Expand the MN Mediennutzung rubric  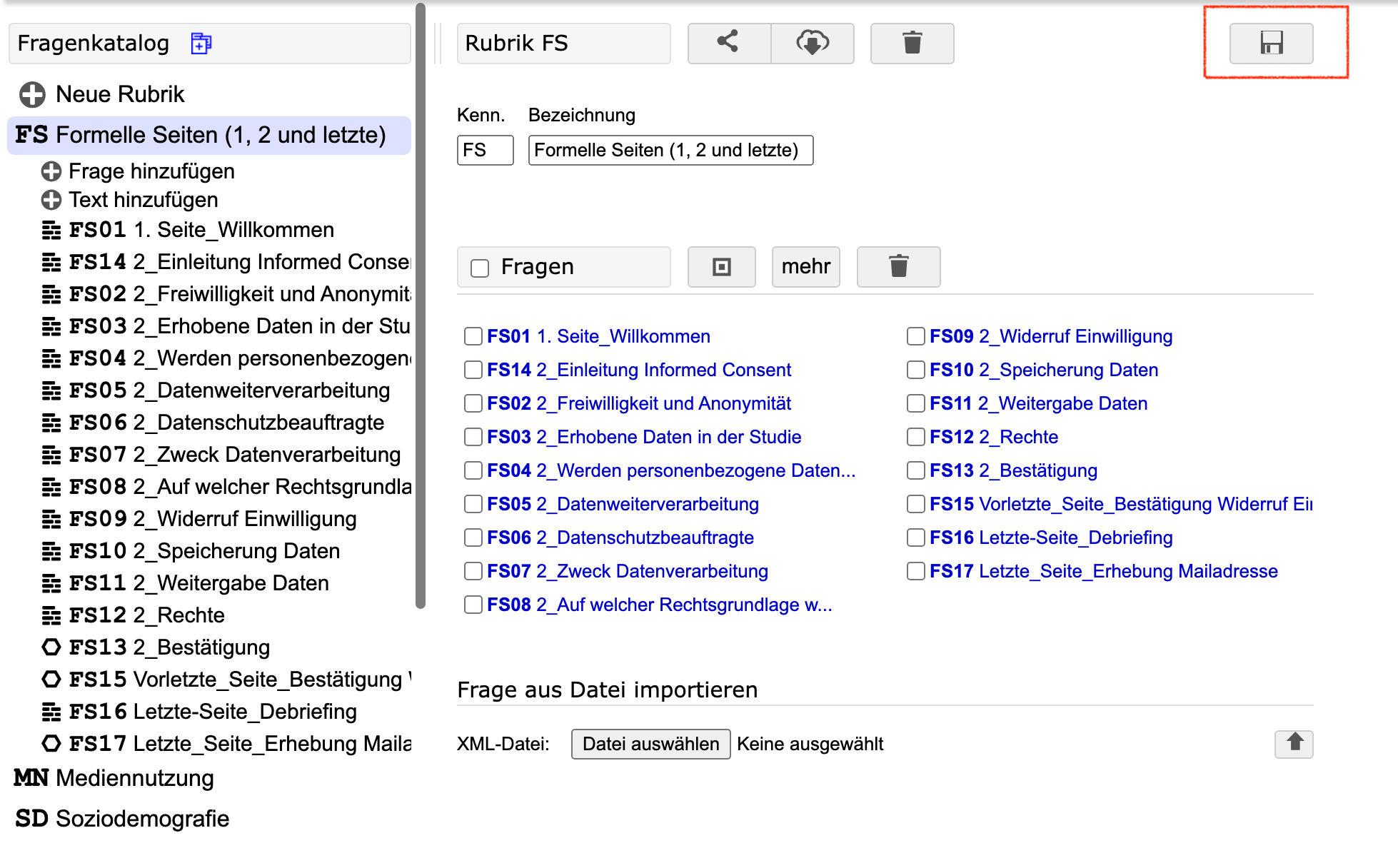click(114, 778)
